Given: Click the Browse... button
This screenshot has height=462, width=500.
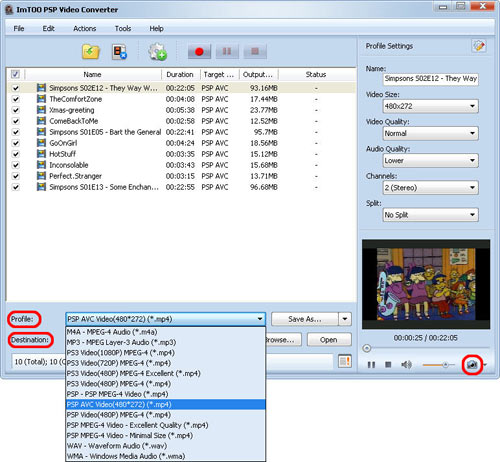Looking at the screenshot, I should (x=283, y=340).
